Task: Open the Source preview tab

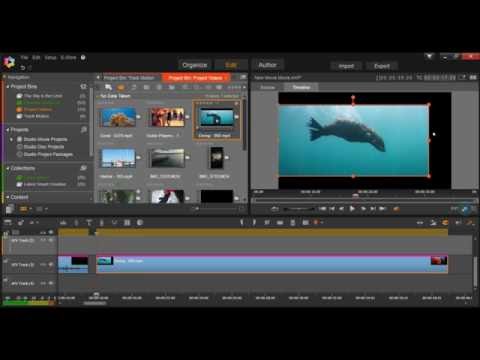Action: click(268, 87)
